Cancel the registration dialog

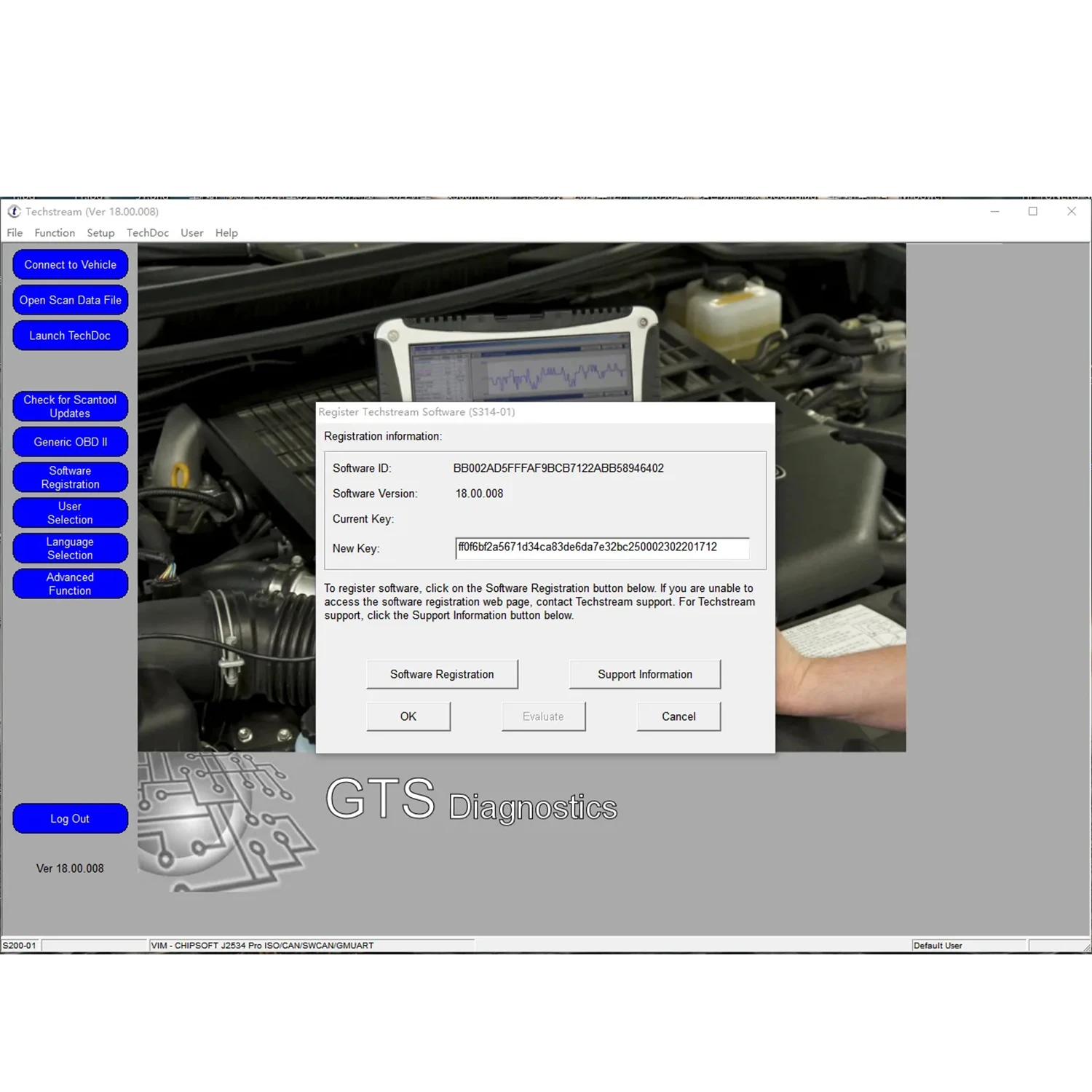pyautogui.click(x=678, y=716)
